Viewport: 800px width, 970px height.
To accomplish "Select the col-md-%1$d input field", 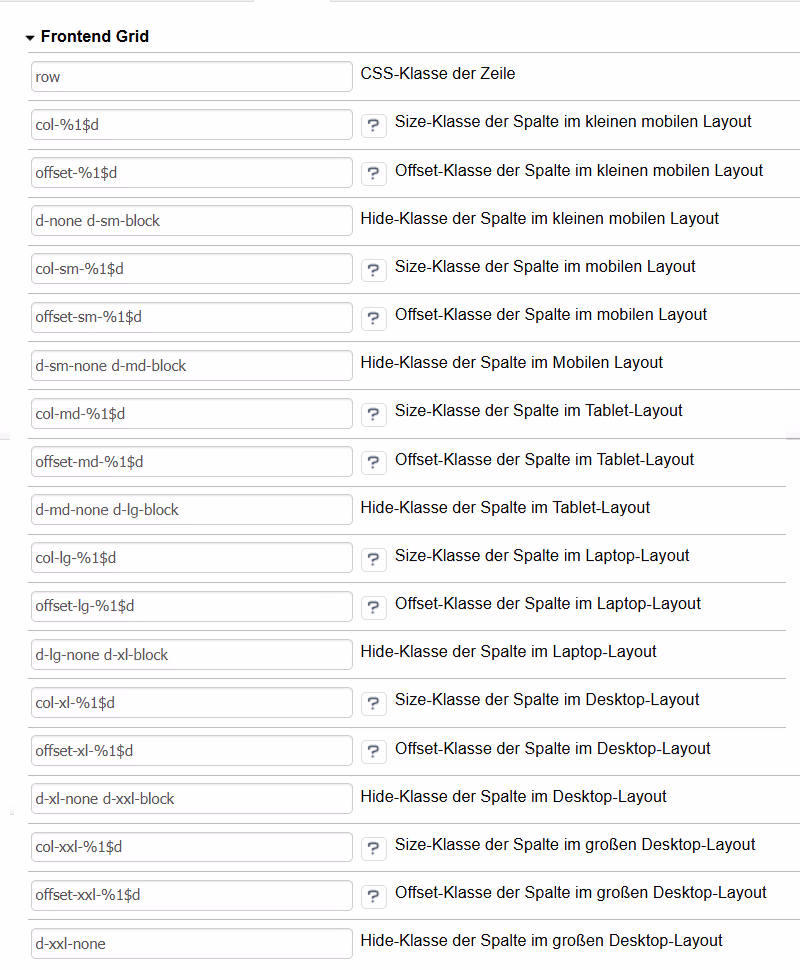I will tap(192, 414).
